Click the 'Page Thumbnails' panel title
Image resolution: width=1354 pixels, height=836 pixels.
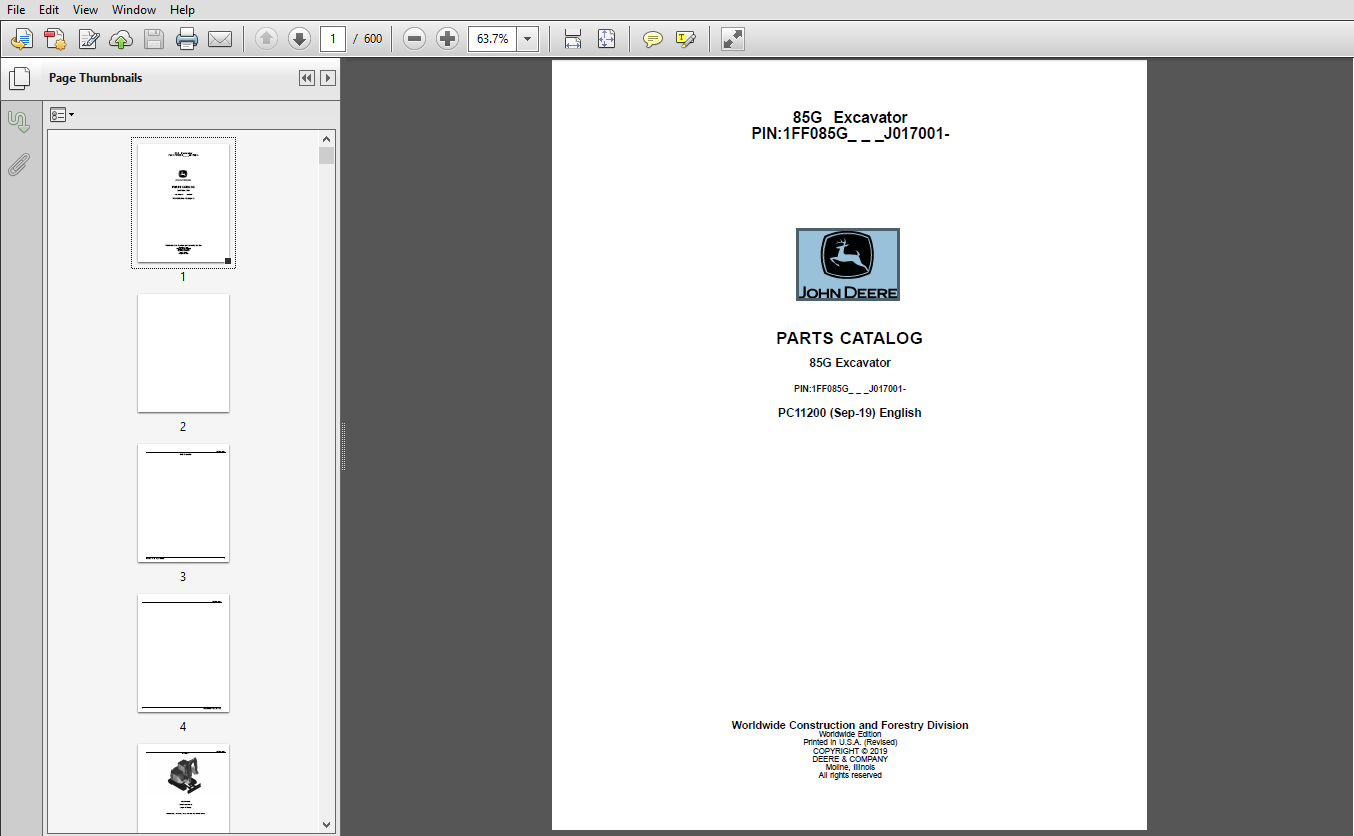click(96, 78)
